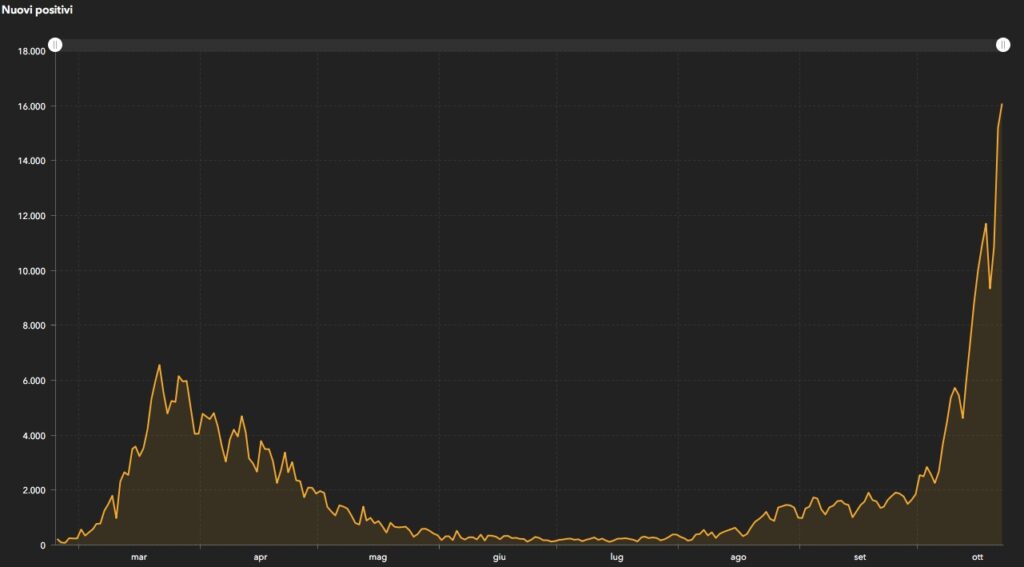The image size is (1024, 567).
Task: Click the 'giu' x-axis label
Action: [x=499, y=557]
